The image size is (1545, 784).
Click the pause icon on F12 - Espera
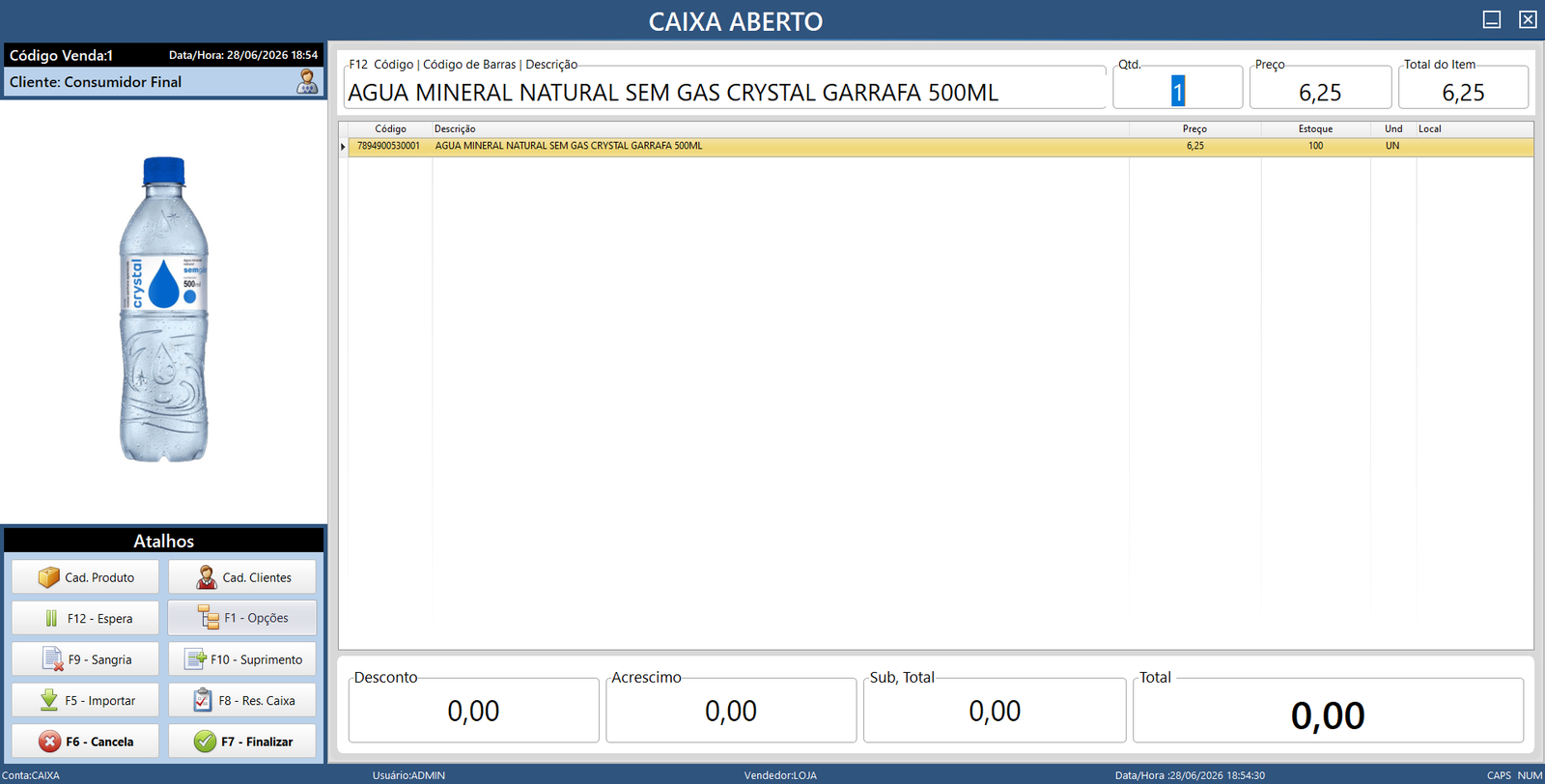(x=52, y=619)
